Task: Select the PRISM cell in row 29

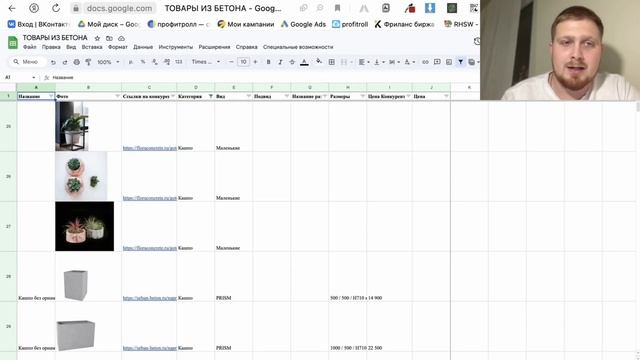Action: click(x=233, y=327)
